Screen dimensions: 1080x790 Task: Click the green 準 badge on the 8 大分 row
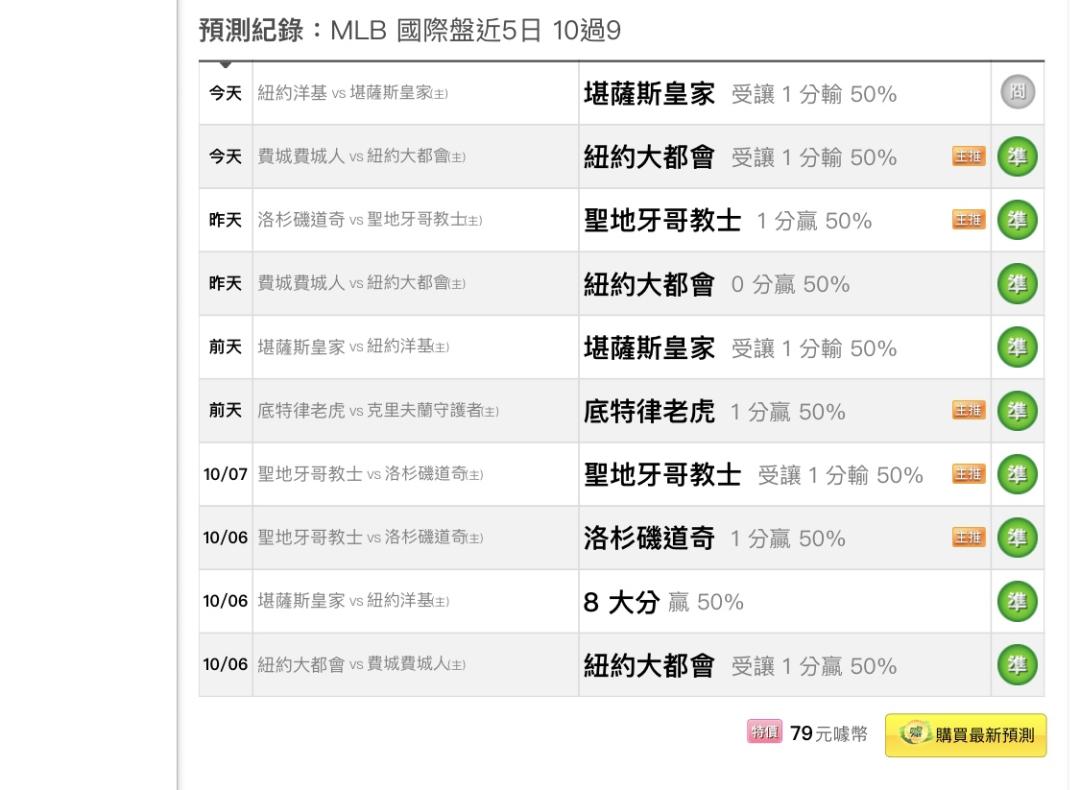coord(1017,601)
